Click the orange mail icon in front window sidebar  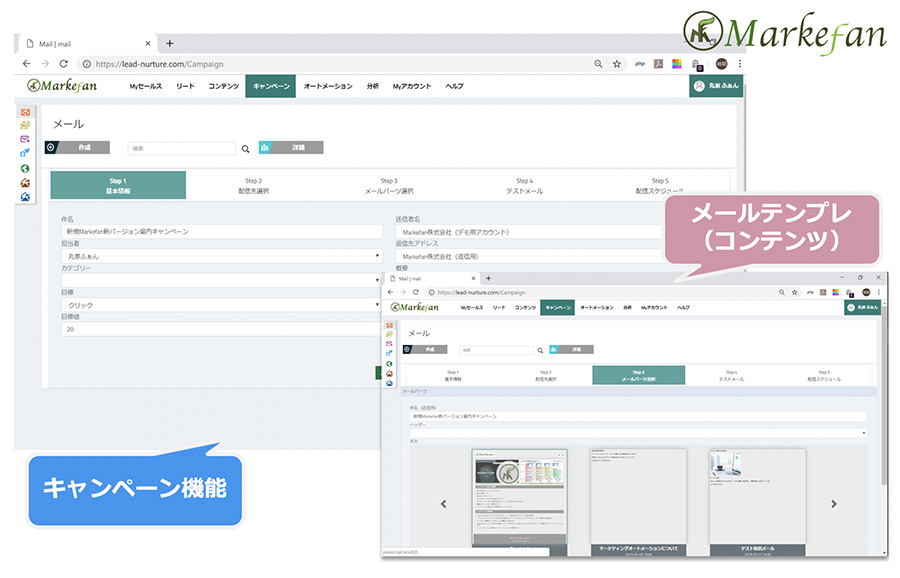tap(389, 325)
